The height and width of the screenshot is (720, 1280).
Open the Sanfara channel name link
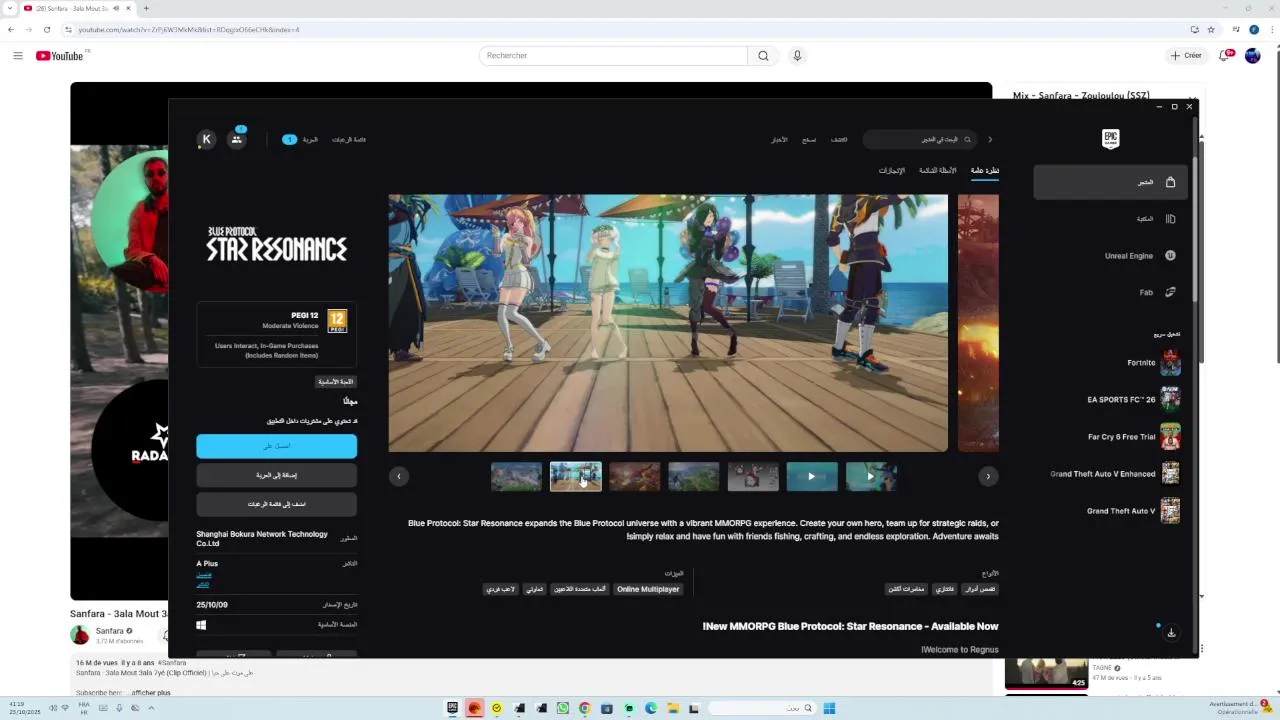[110, 631]
